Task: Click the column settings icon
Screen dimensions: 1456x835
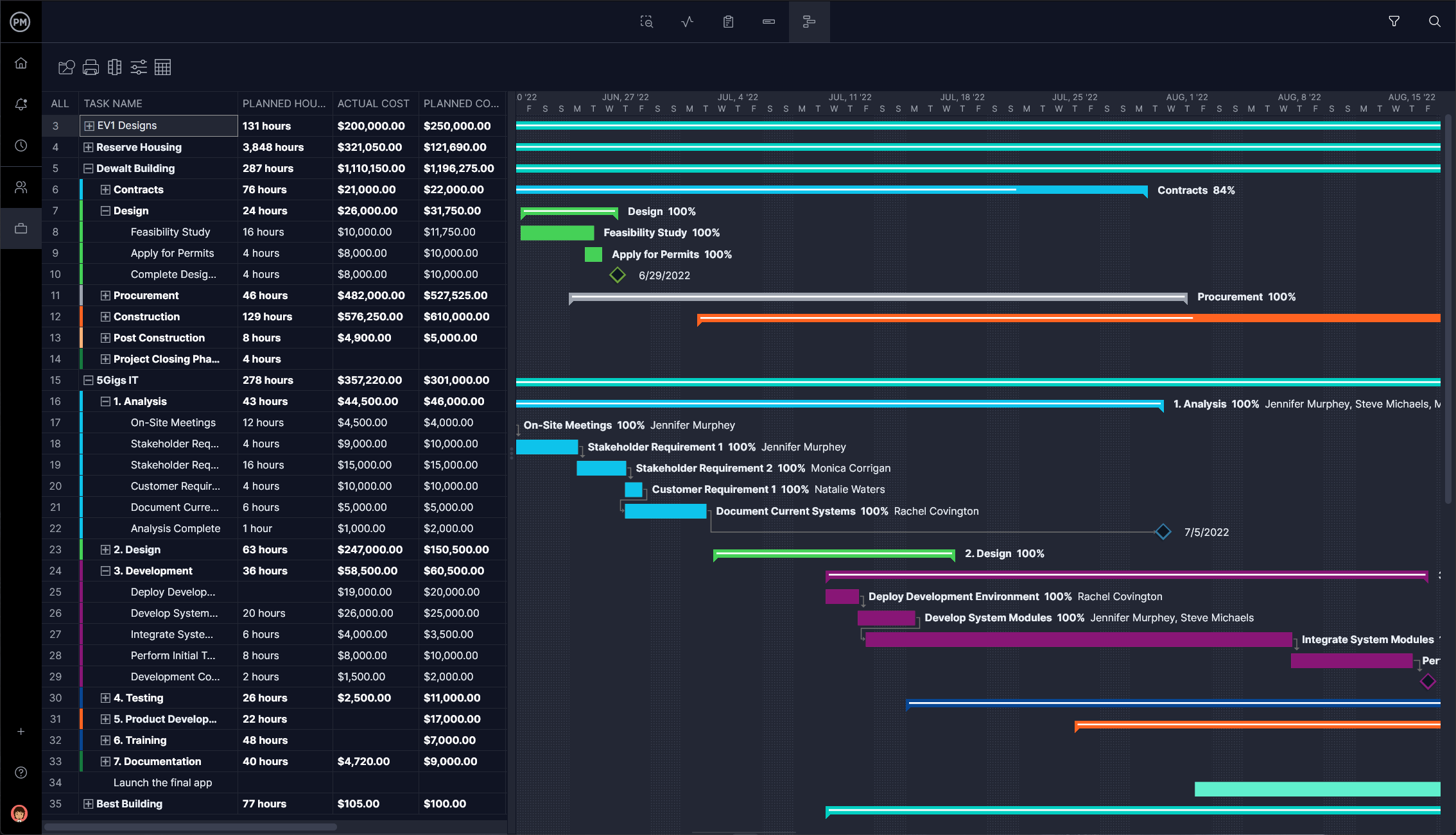Action: point(114,67)
